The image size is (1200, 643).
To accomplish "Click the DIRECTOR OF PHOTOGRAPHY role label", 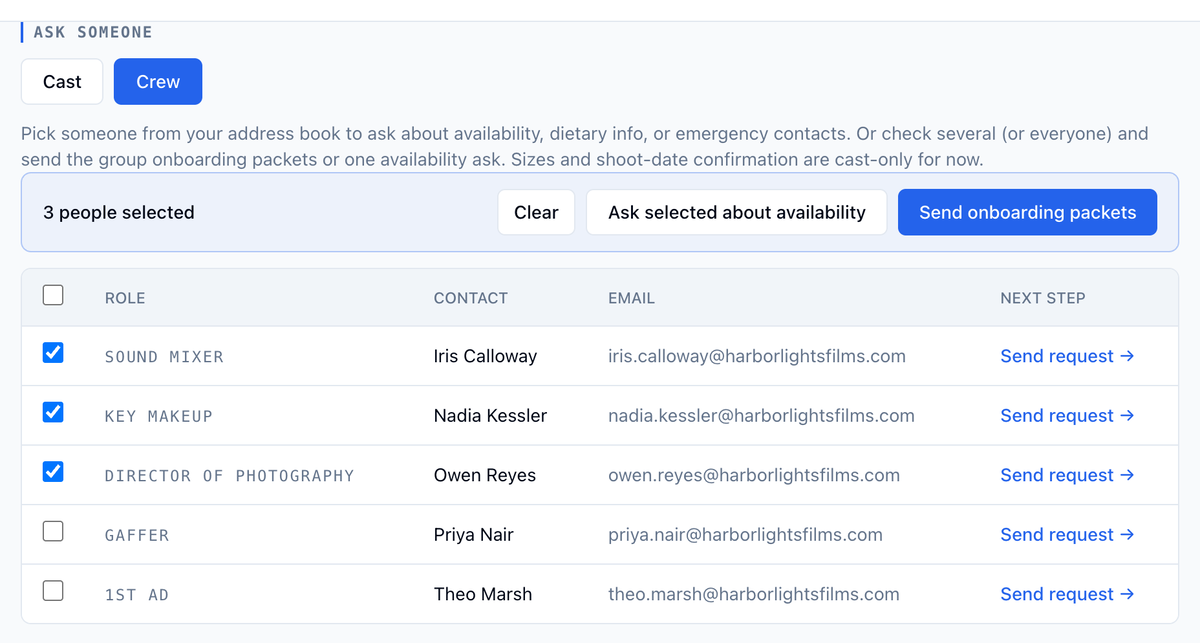I will click(x=229, y=476).
